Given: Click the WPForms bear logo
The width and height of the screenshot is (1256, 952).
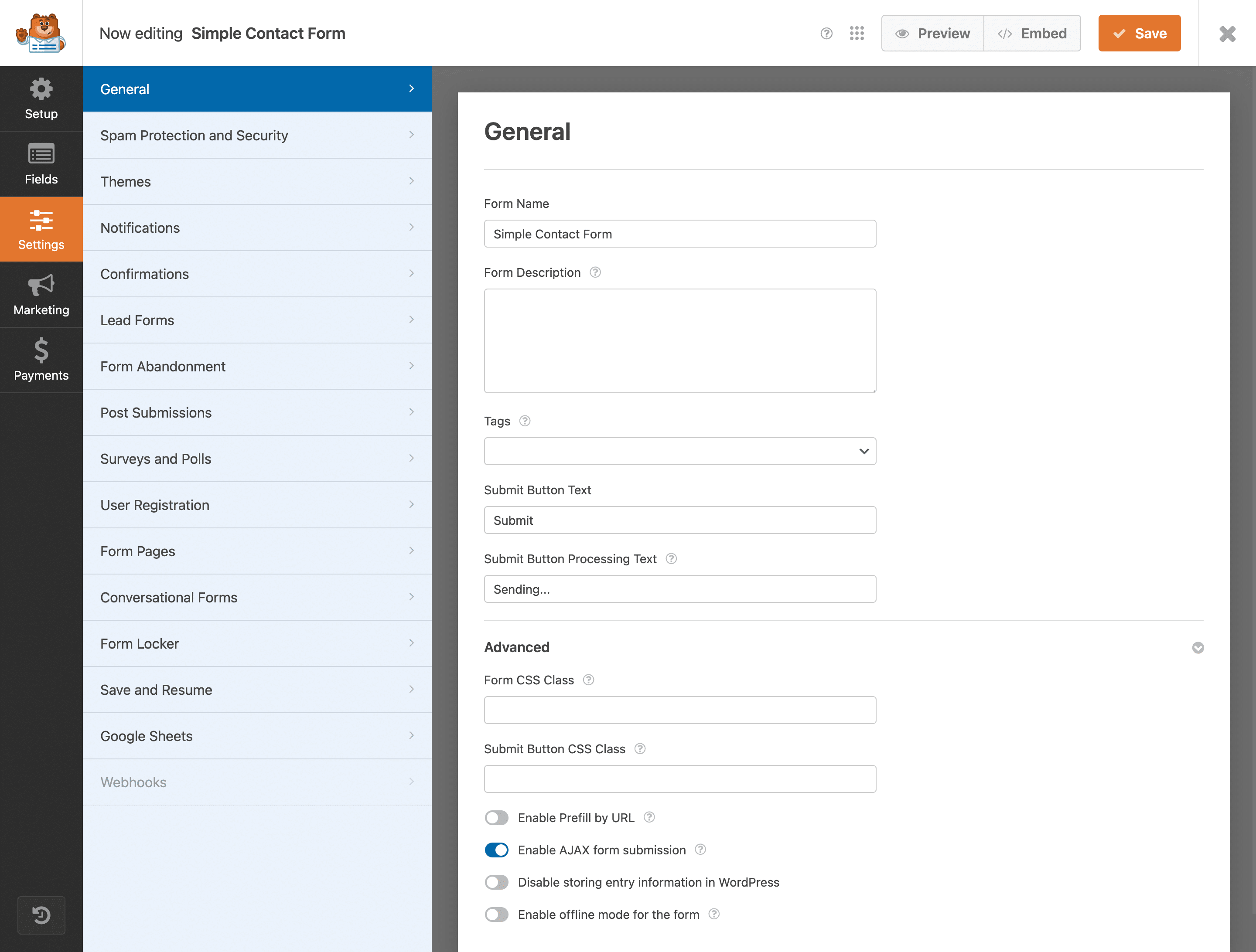Looking at the screenshot, I should 41,33.
